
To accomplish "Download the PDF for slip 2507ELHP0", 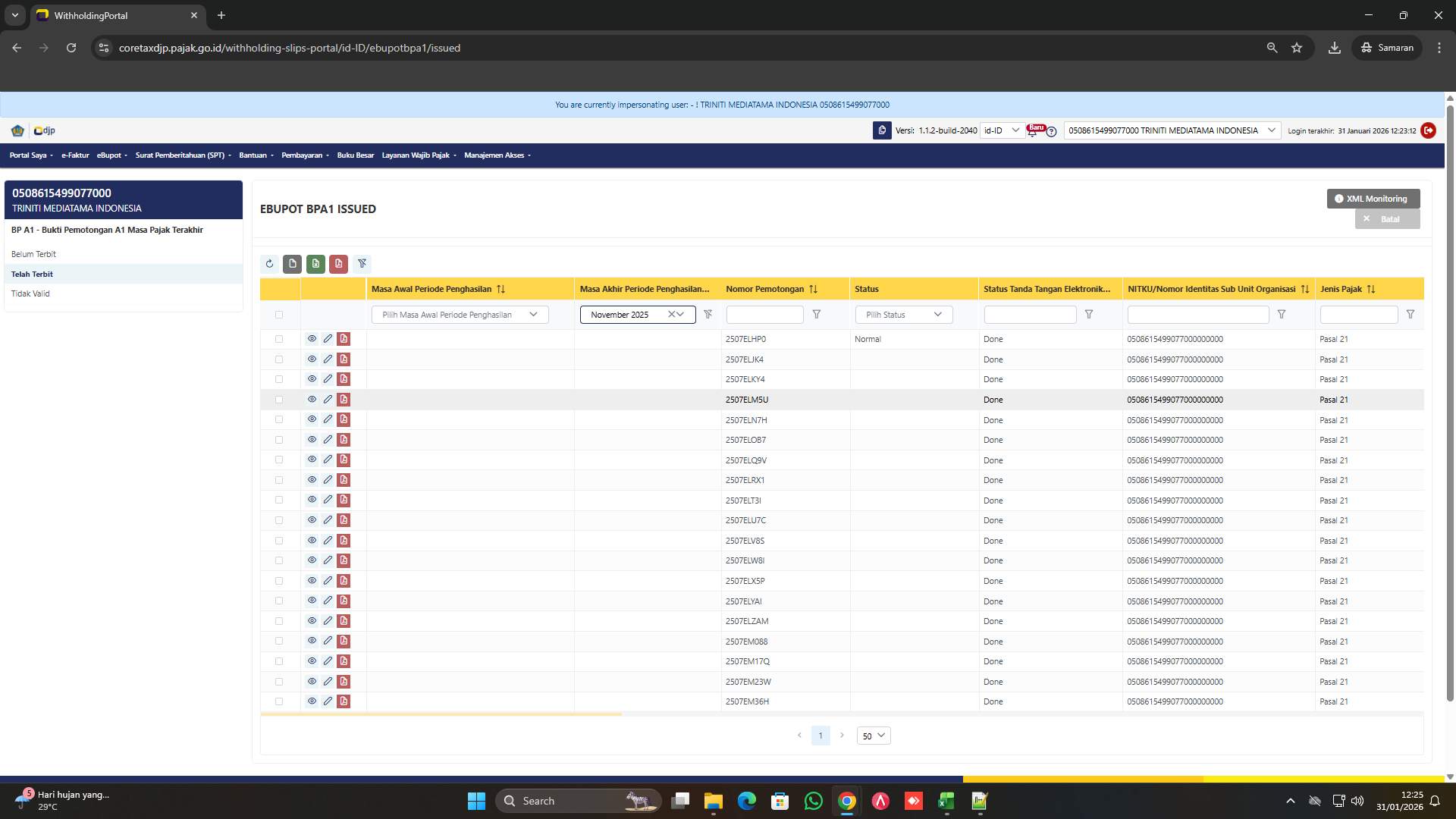I will click(344, 339).
